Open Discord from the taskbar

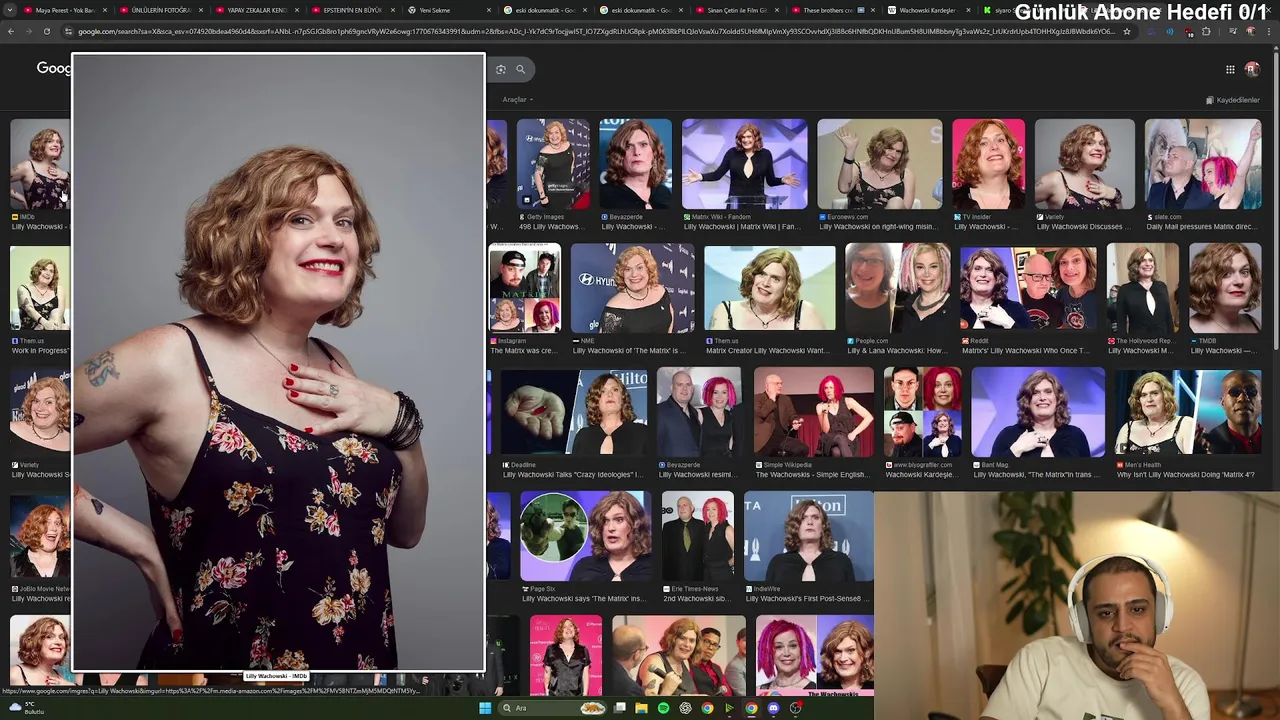[x=773, y=708]
